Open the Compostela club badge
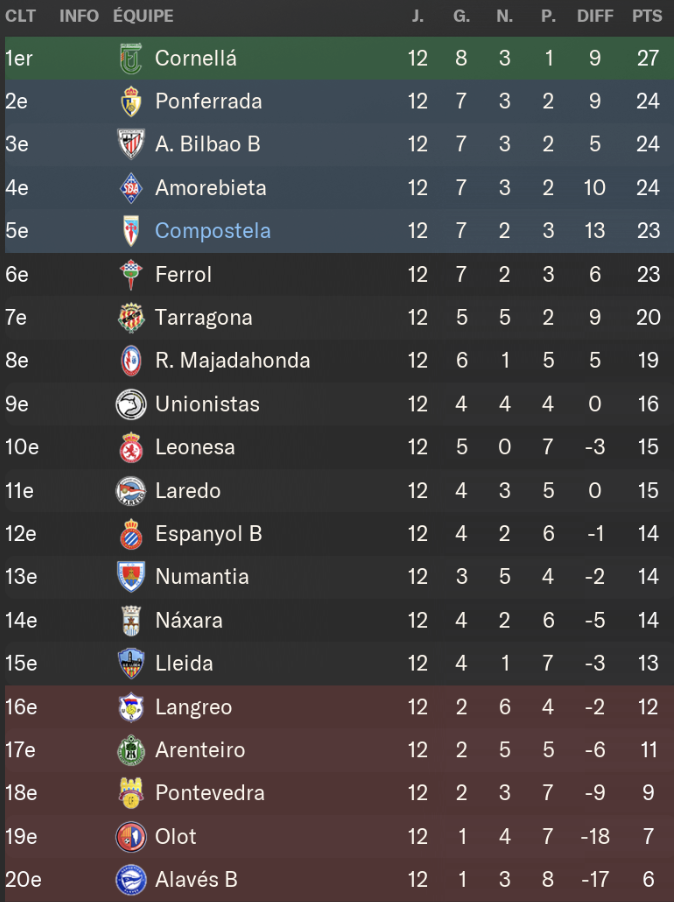The image size is (674, 902). pyautogui.click(x=129, y=231)
